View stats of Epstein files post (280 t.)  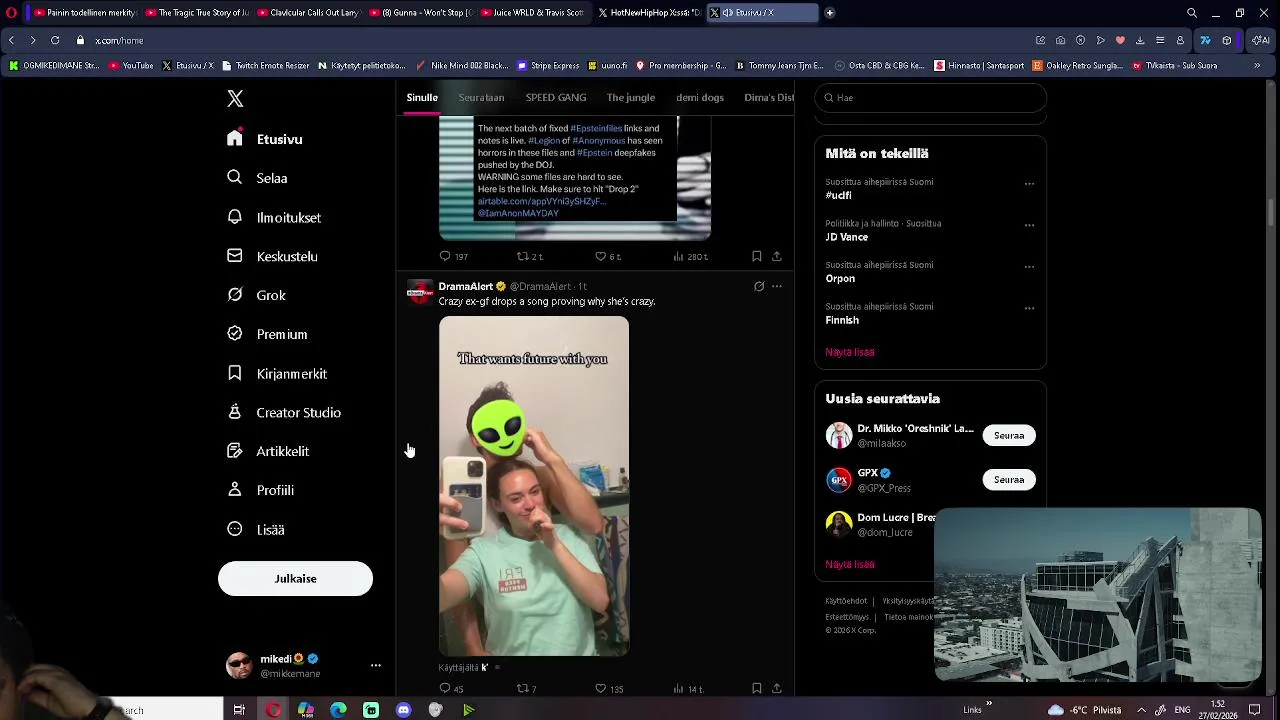690,256
